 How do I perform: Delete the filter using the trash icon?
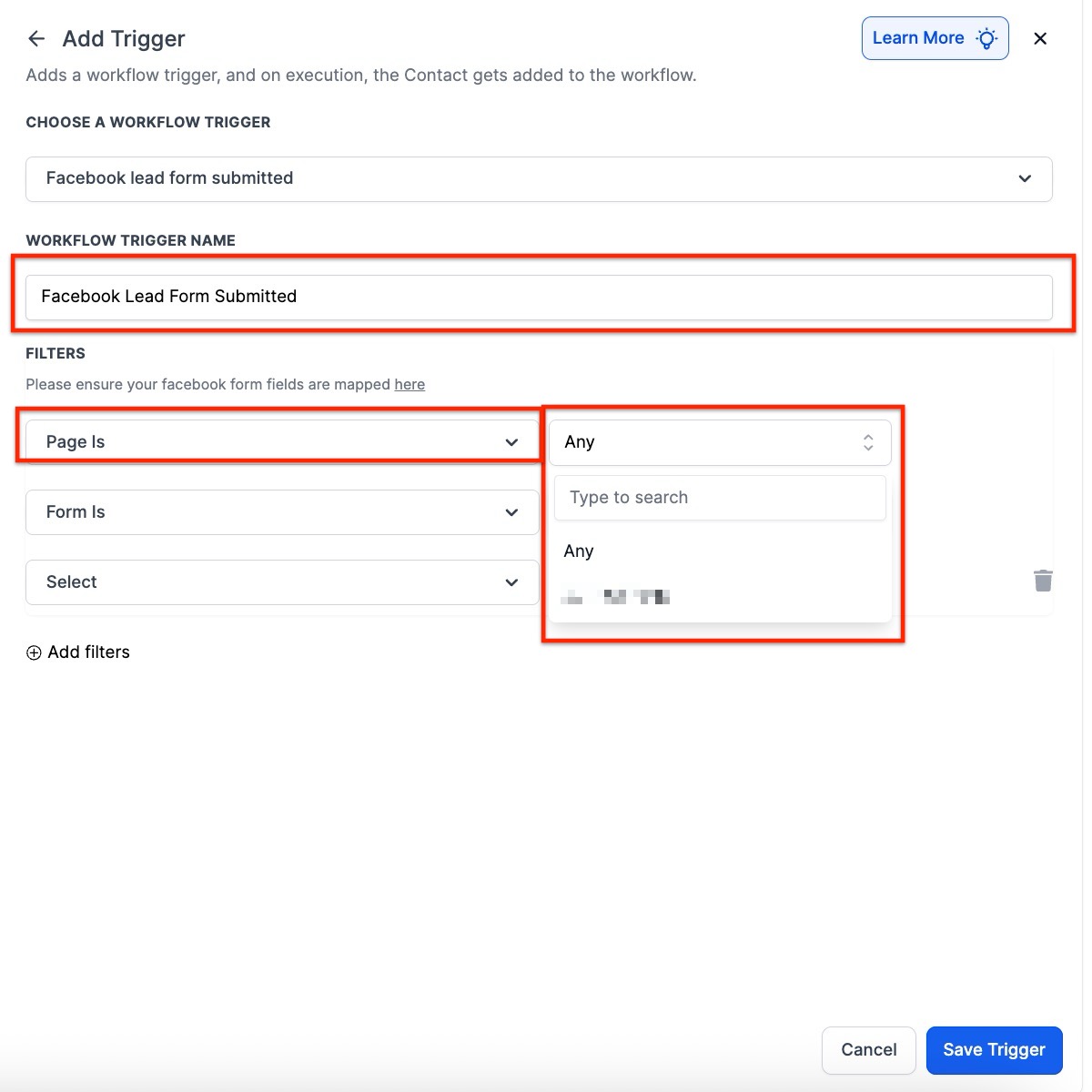pos(1043,581)
